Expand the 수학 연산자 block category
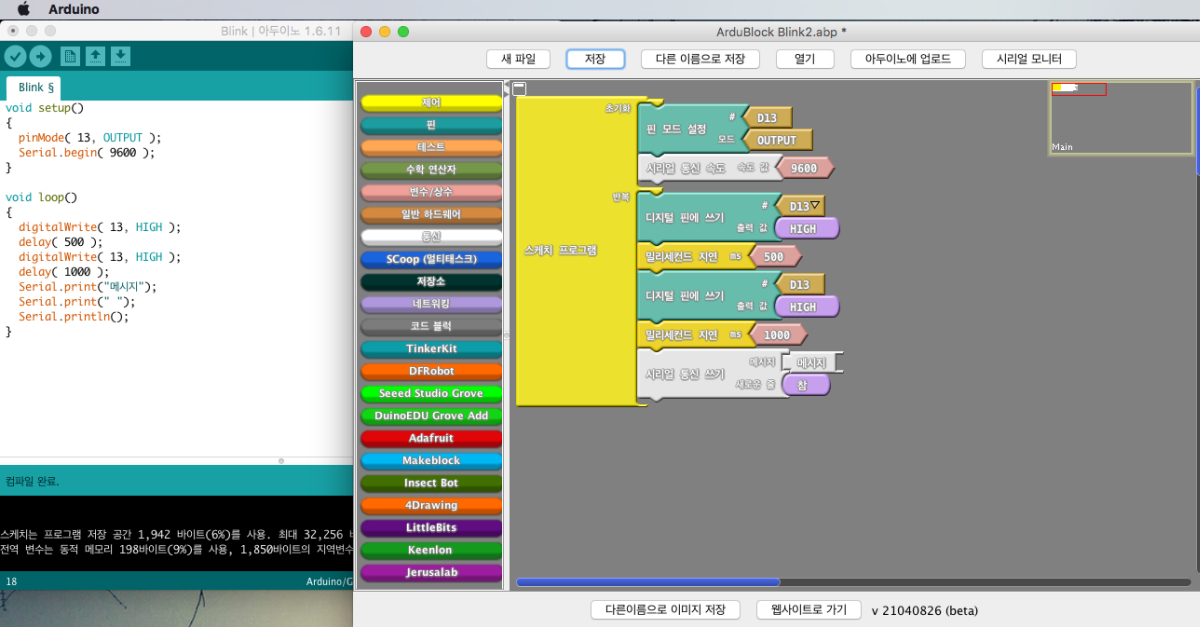 coord(431,170)
